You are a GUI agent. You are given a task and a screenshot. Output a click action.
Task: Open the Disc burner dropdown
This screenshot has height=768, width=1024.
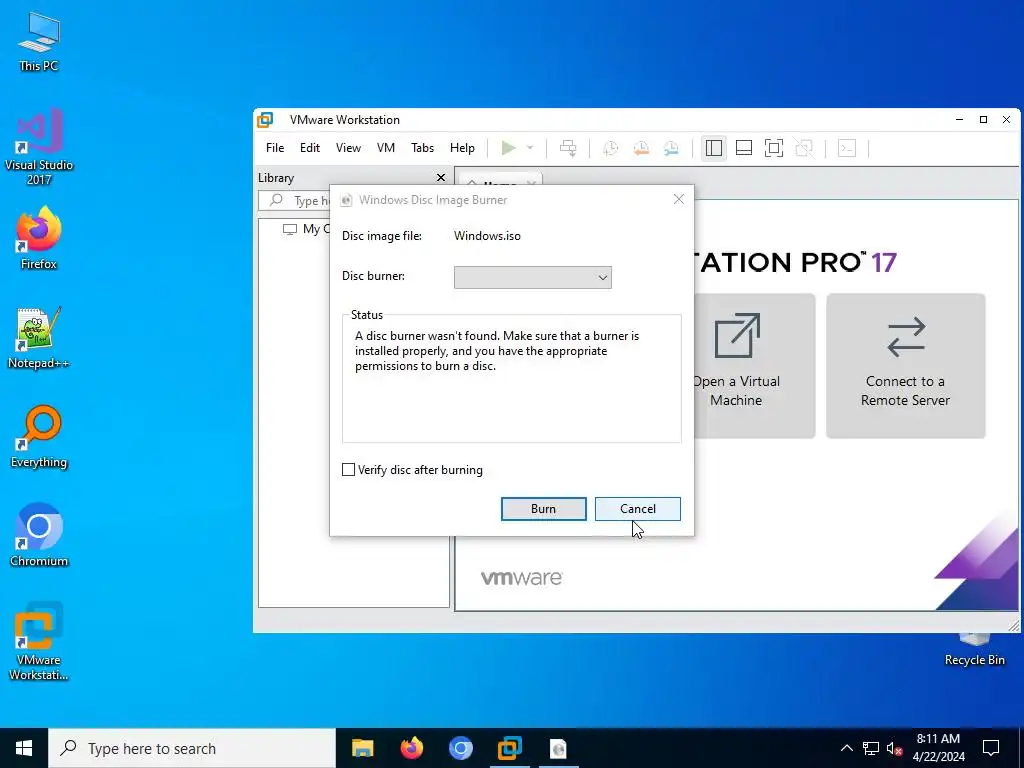[533, 278]
